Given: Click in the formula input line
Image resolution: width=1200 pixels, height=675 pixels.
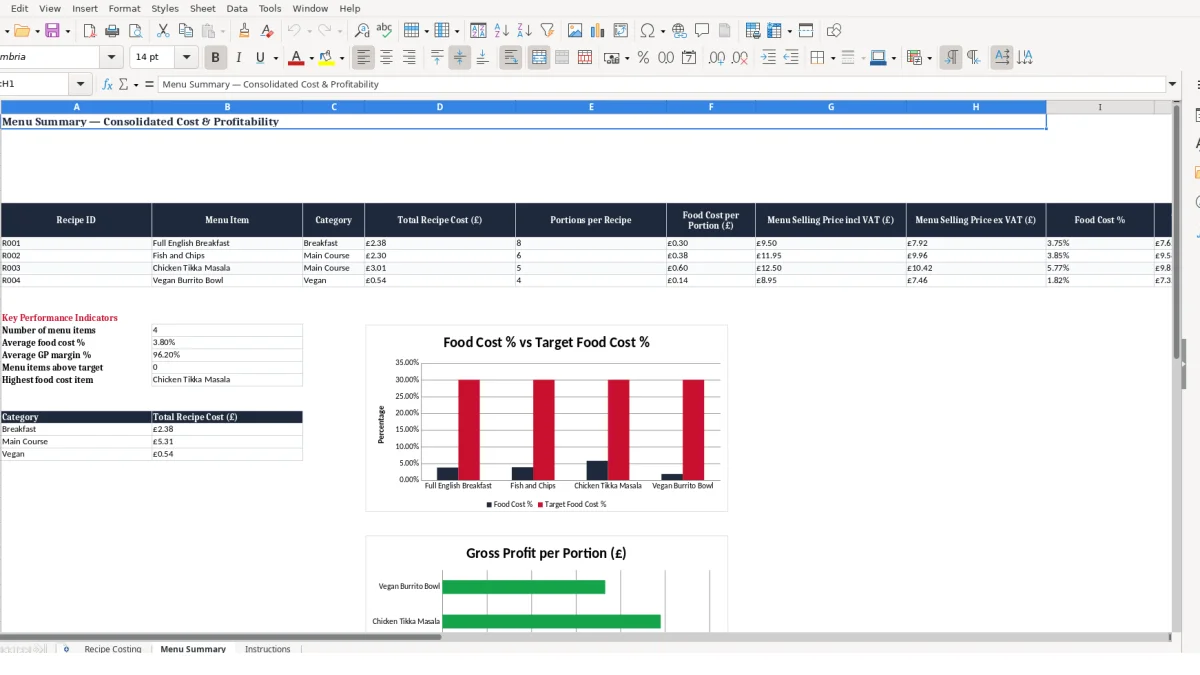Looking at the screenshot, I should [x=661, y=85].
